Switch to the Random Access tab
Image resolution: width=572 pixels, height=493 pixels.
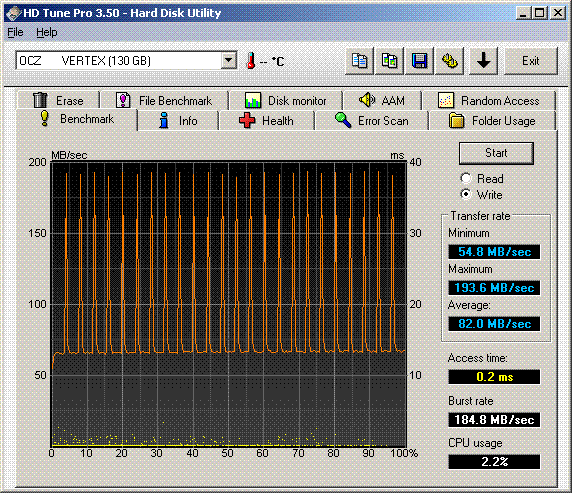pyautogui.click(x=488, y=100)
